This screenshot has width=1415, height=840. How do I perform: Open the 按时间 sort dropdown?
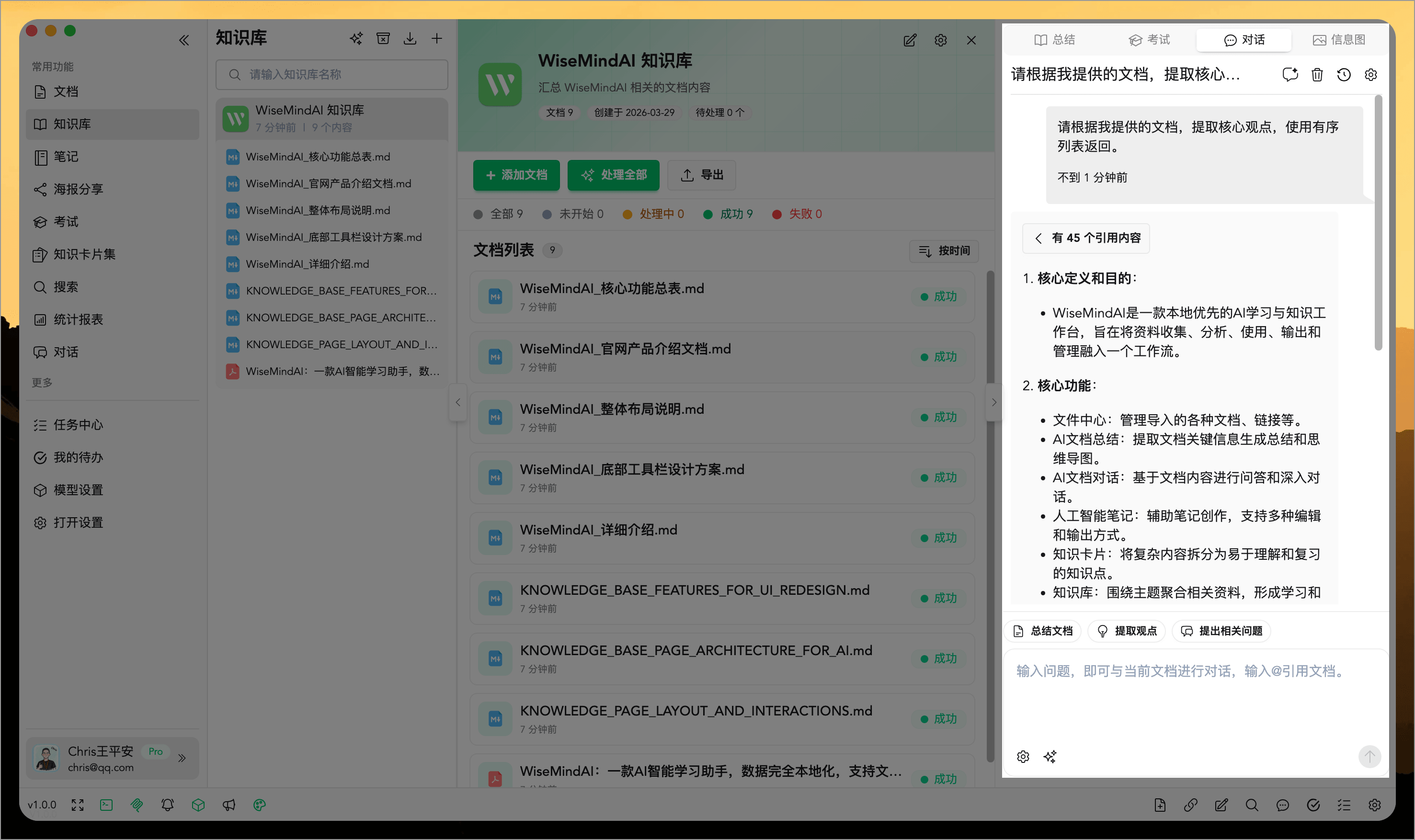[944, 251]
